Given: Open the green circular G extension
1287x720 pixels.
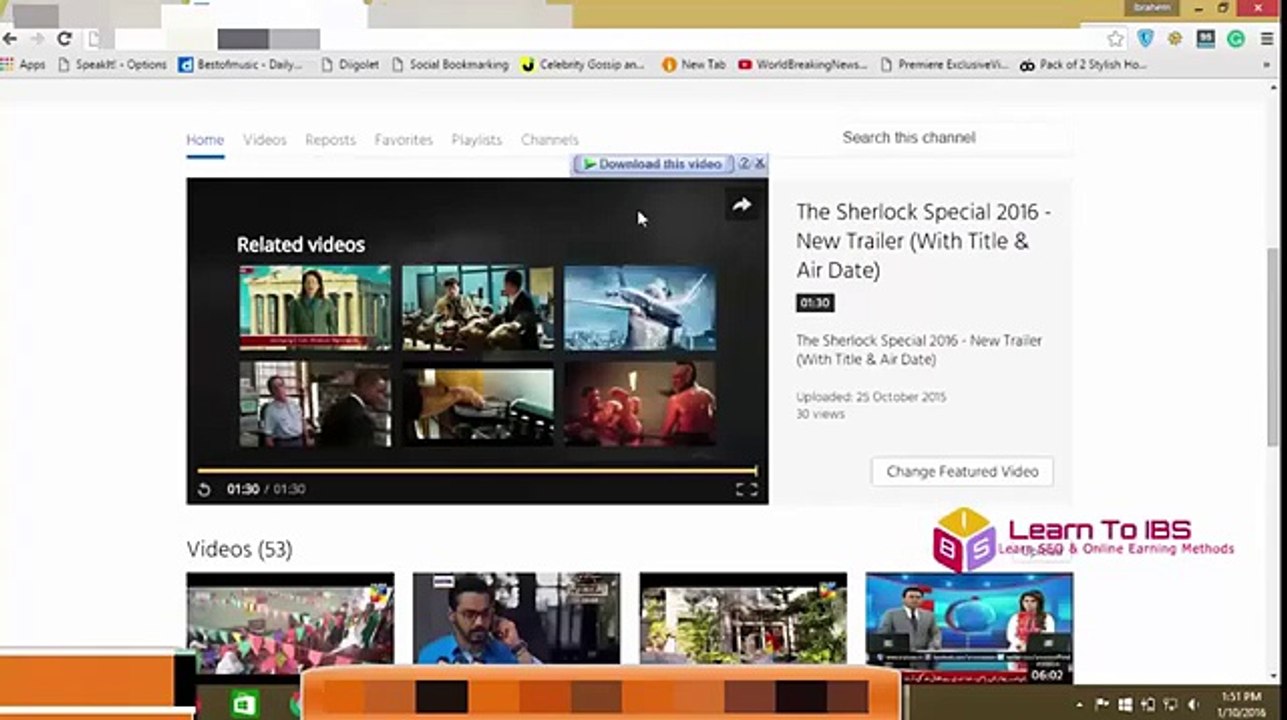Looking at the screenshot, I should 1236,39.
